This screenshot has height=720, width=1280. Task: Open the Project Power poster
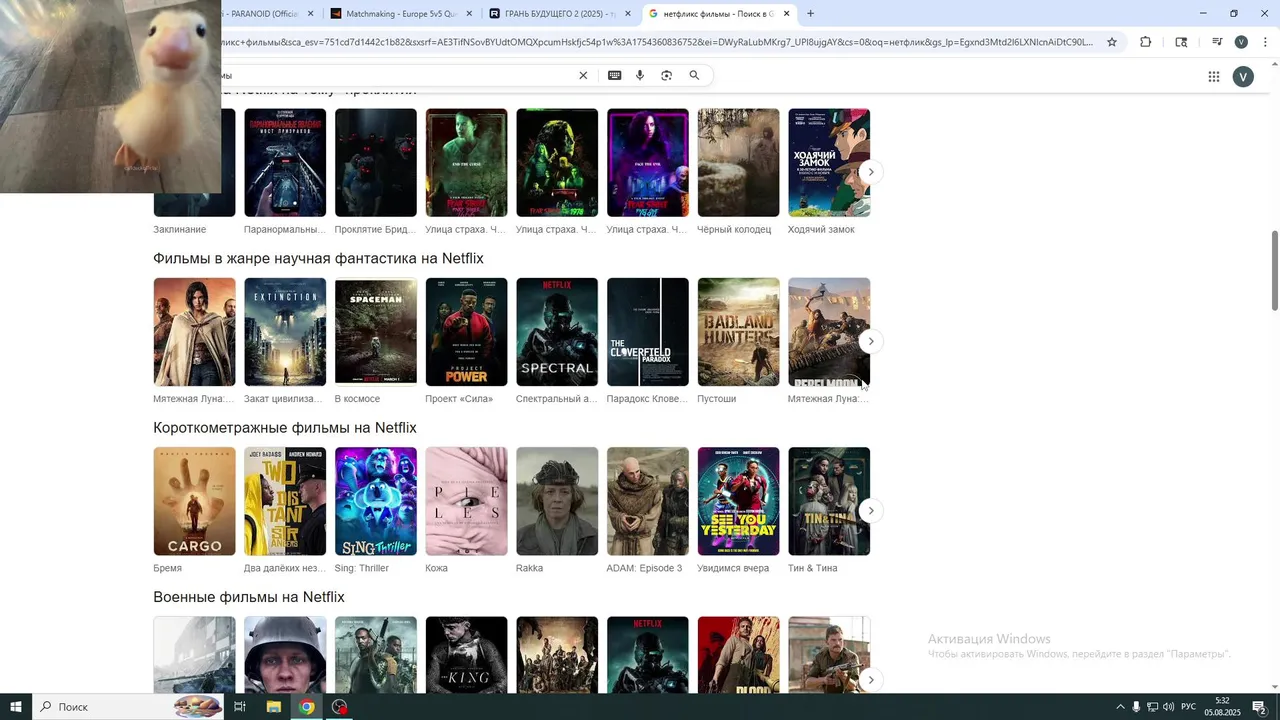tap(466, 332)
